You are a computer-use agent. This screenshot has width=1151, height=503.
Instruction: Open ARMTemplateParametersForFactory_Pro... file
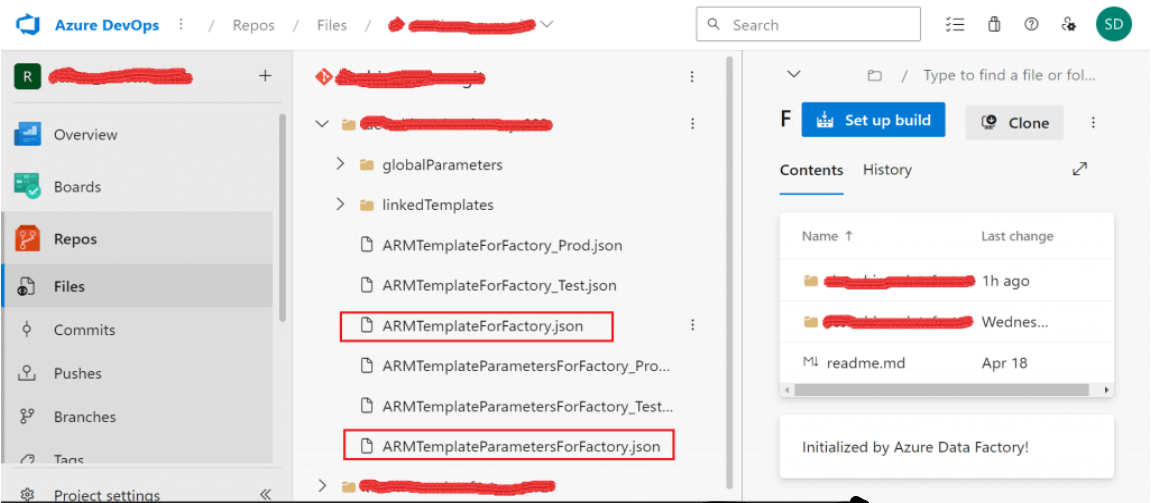point(526,365)
